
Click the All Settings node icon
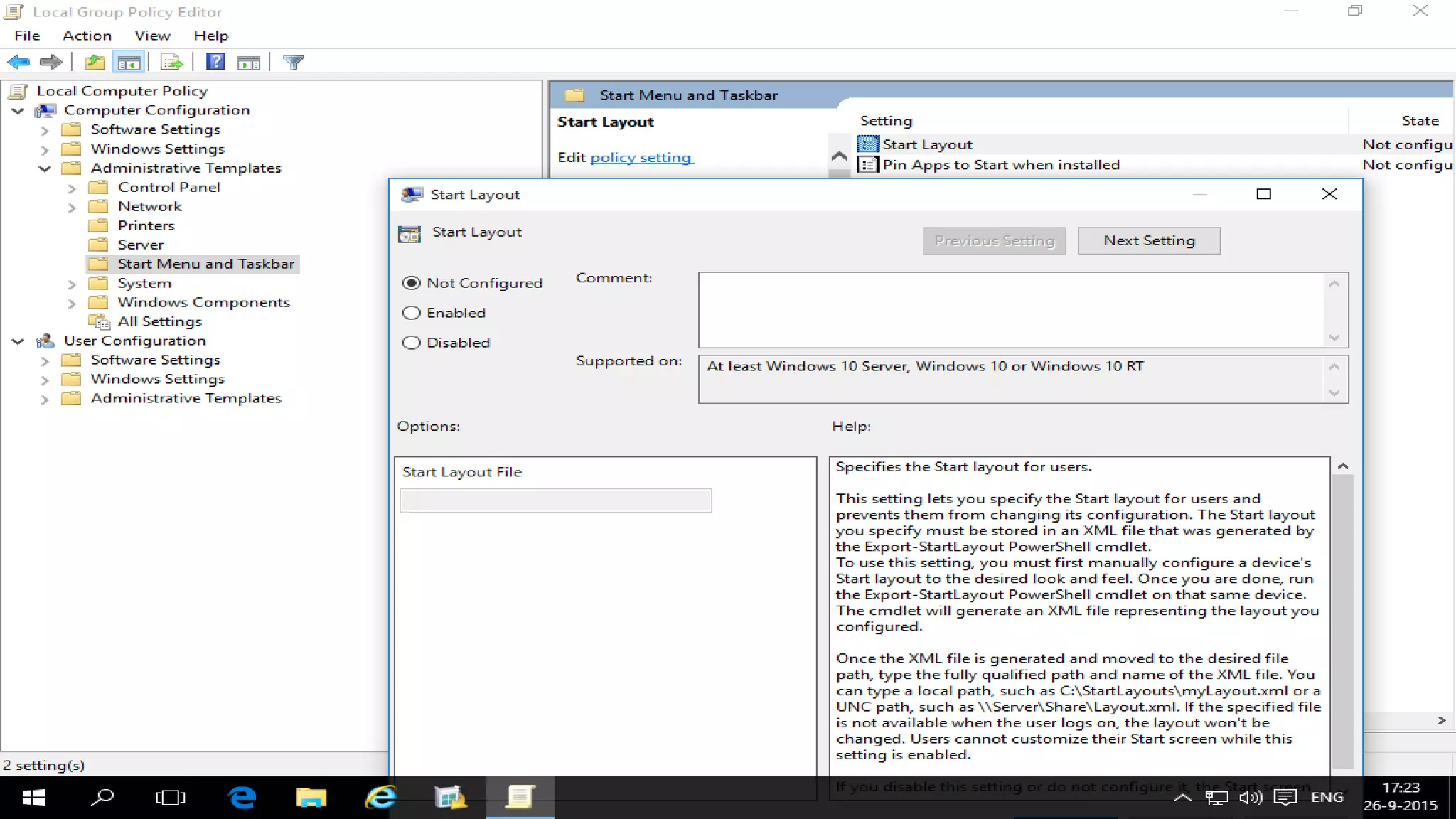coord(99,321)
